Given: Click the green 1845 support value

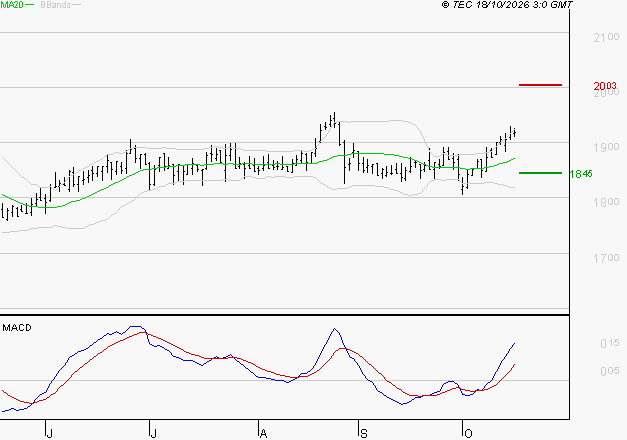Looking at the screenshot, I should click(581, 174).
